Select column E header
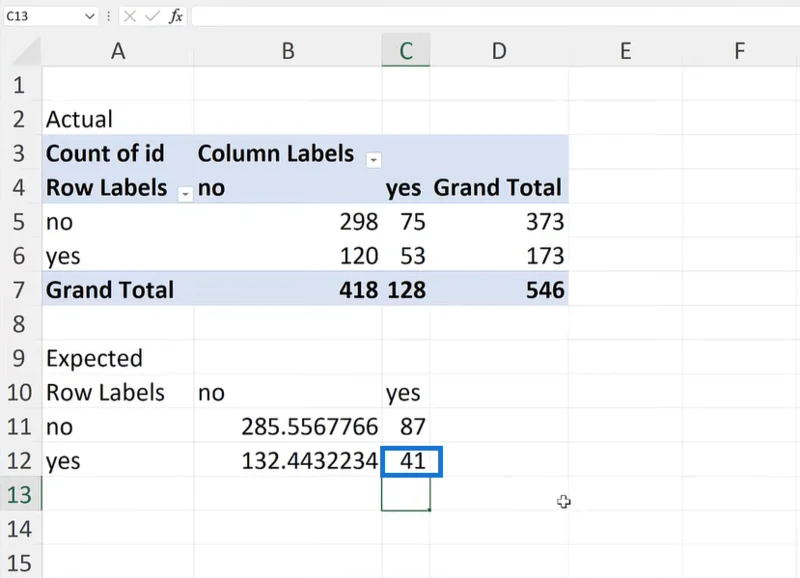 [626, 51]
